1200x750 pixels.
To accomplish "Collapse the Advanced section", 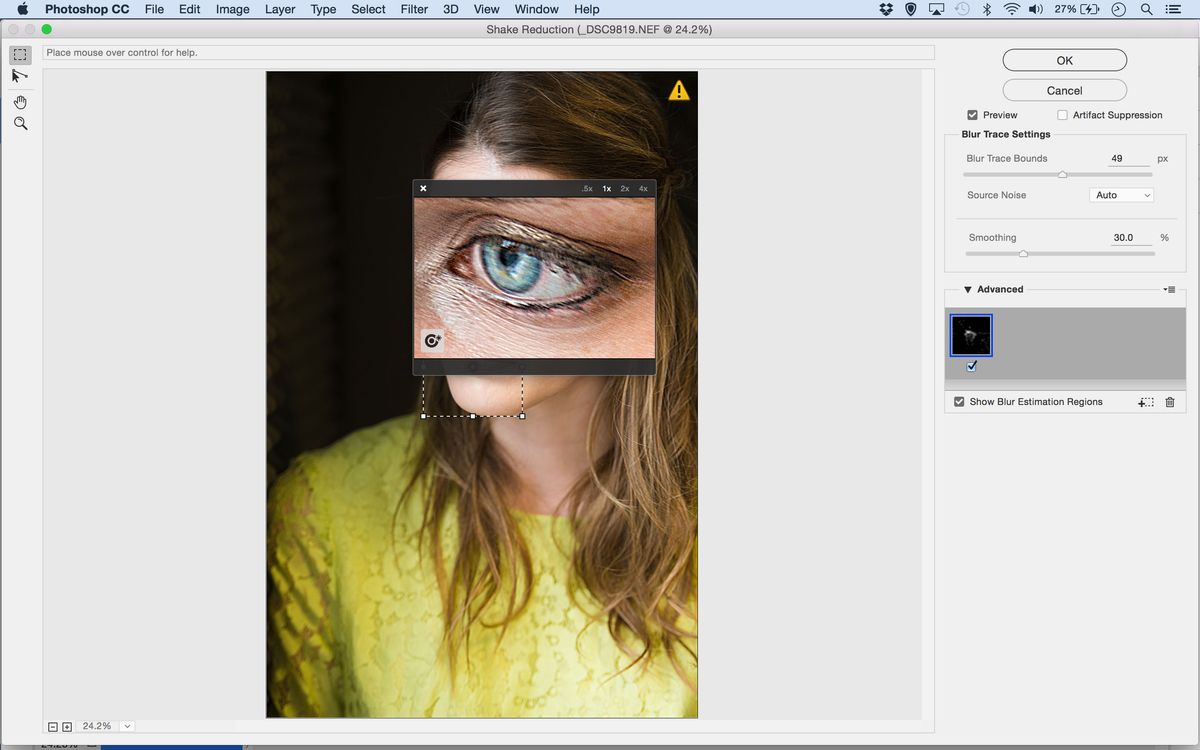I will click(x=968, y=290).
